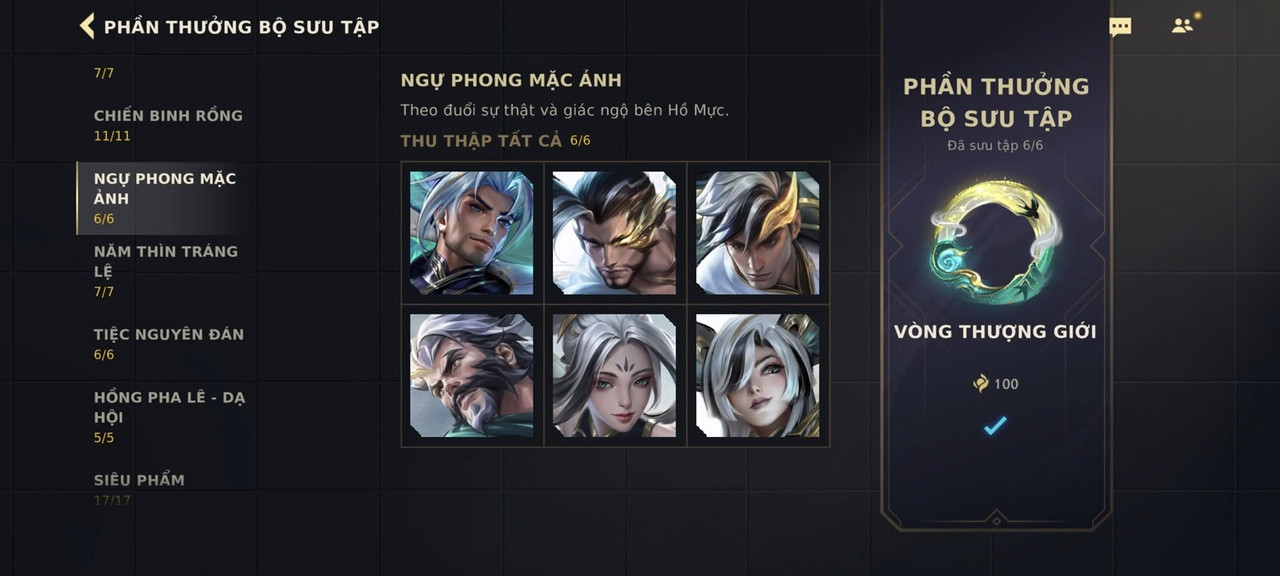Tap the currency icon next to 100

tap(981, 384)
